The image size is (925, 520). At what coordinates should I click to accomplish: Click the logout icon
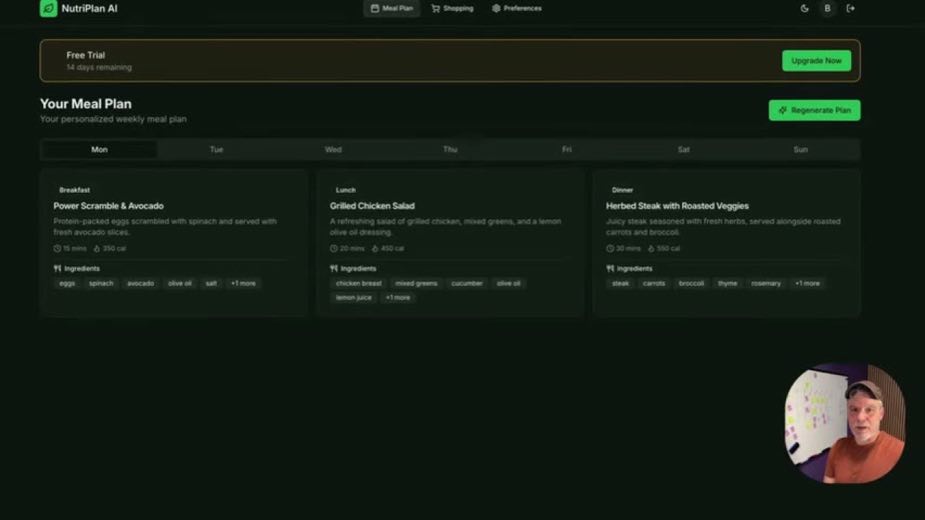pyautogui.click(x=850, y=8)
